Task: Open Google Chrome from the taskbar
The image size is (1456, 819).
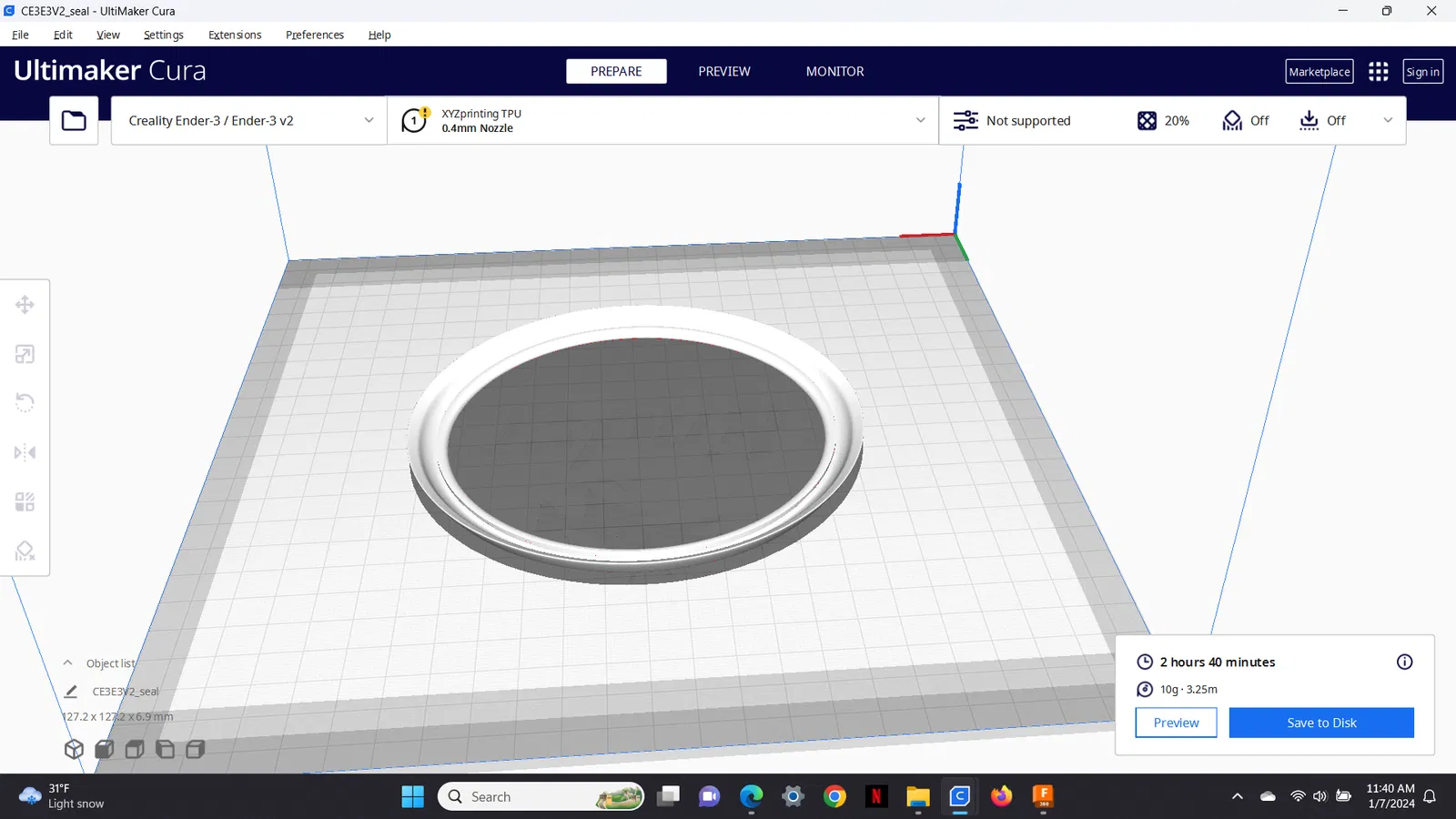Action: pos(834,797)
